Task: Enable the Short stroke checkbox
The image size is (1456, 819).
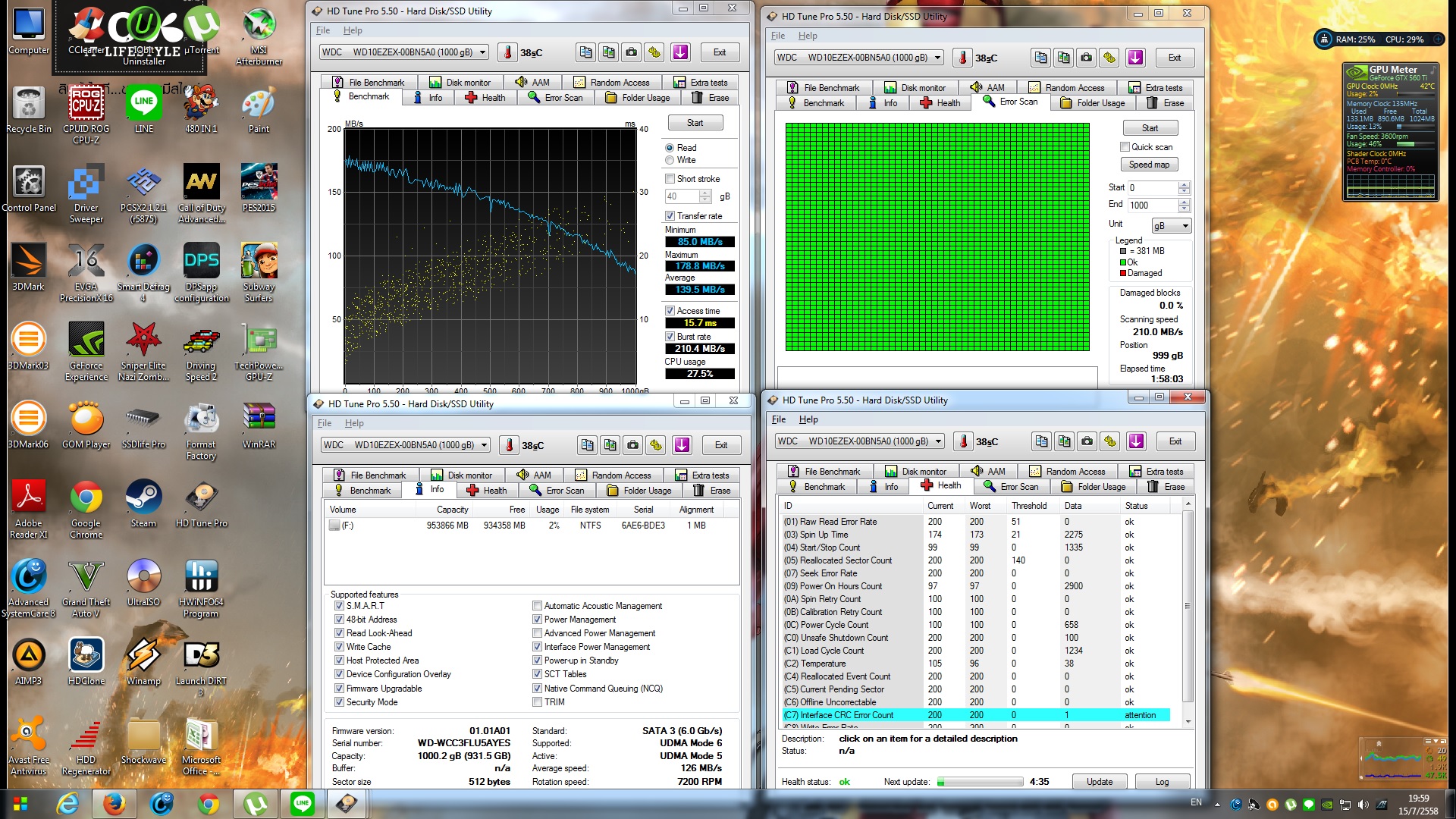Action: point(670,179)
